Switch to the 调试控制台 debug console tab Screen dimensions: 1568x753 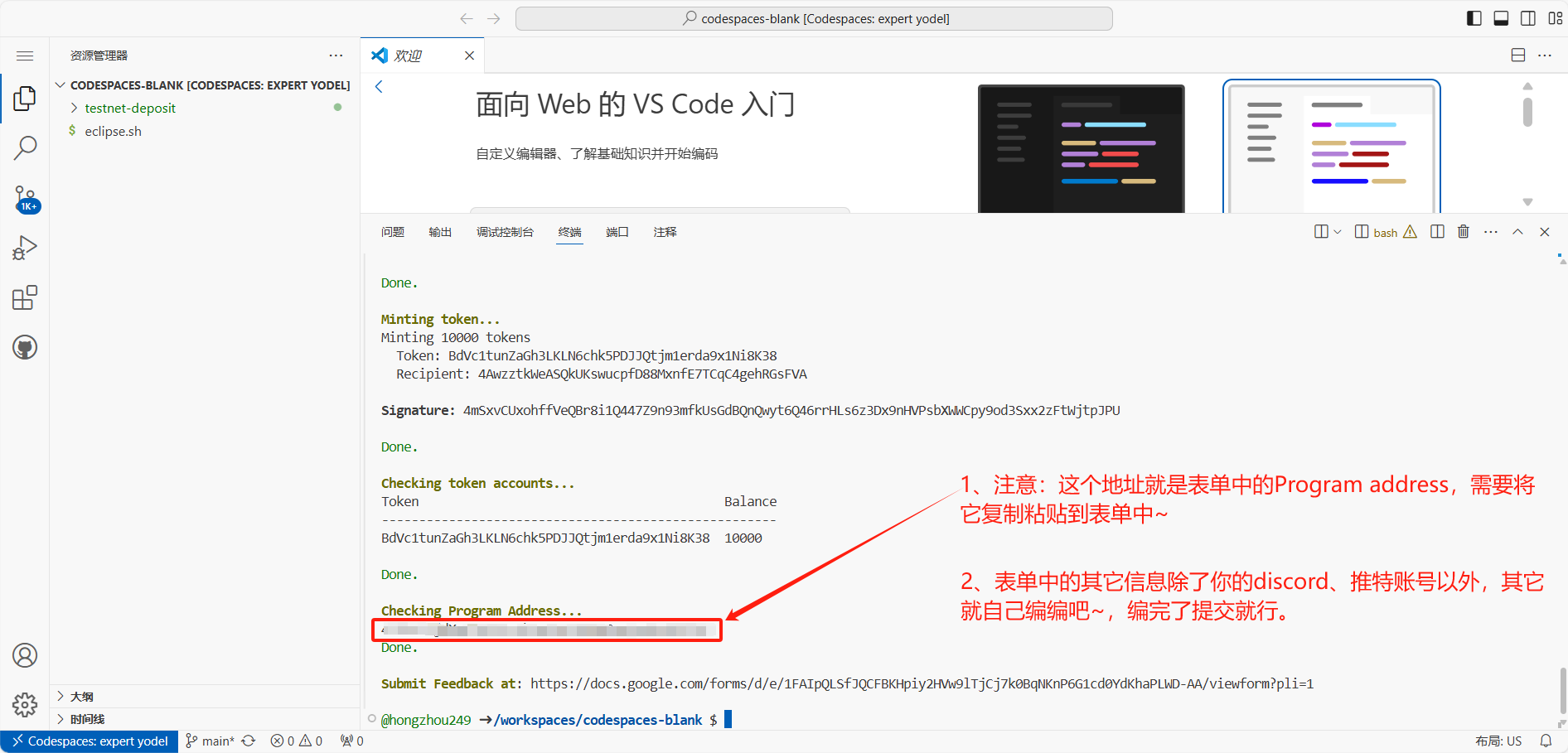click(x=505, y=232)
